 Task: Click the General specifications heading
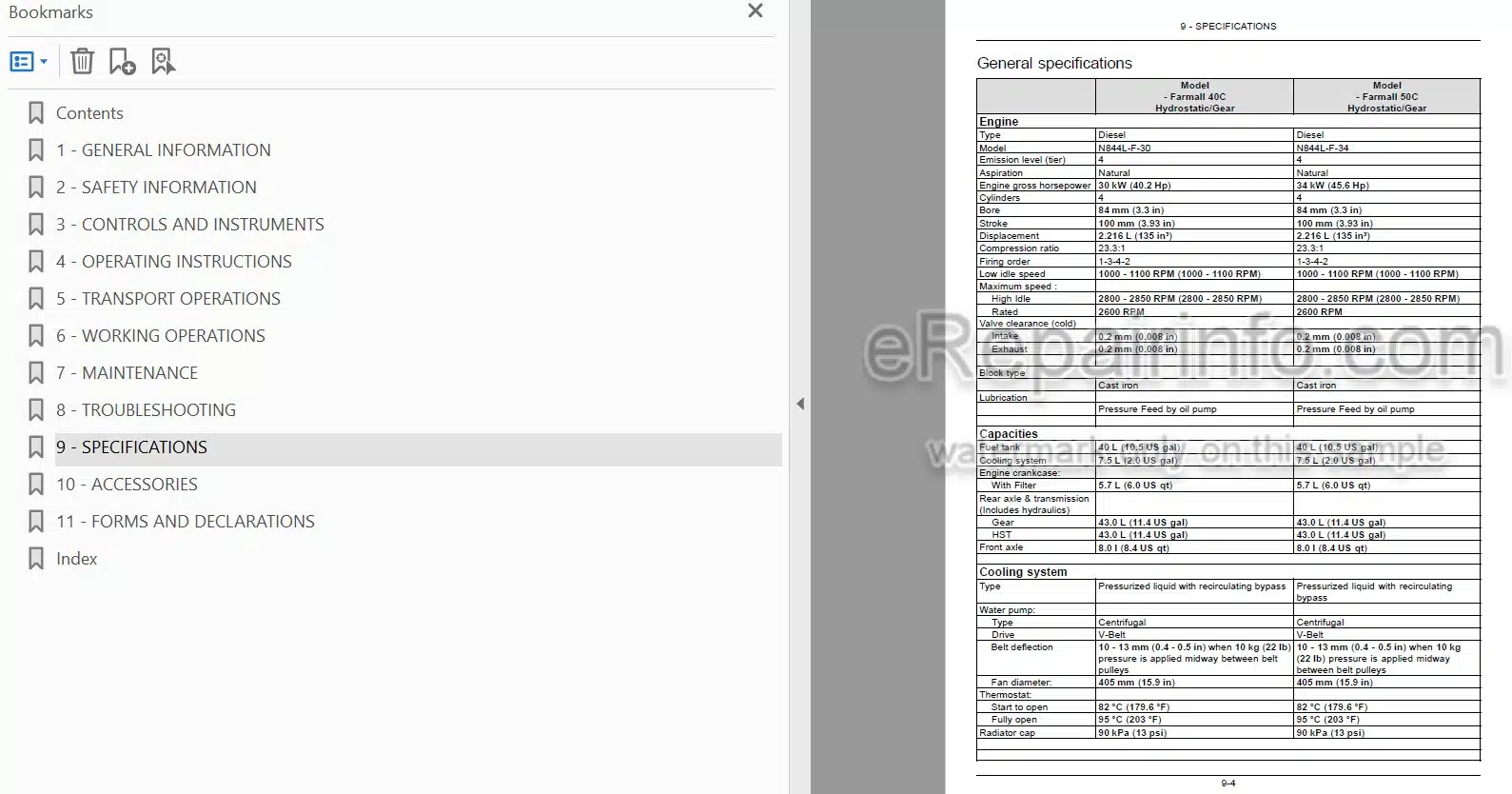(1054, 63)
